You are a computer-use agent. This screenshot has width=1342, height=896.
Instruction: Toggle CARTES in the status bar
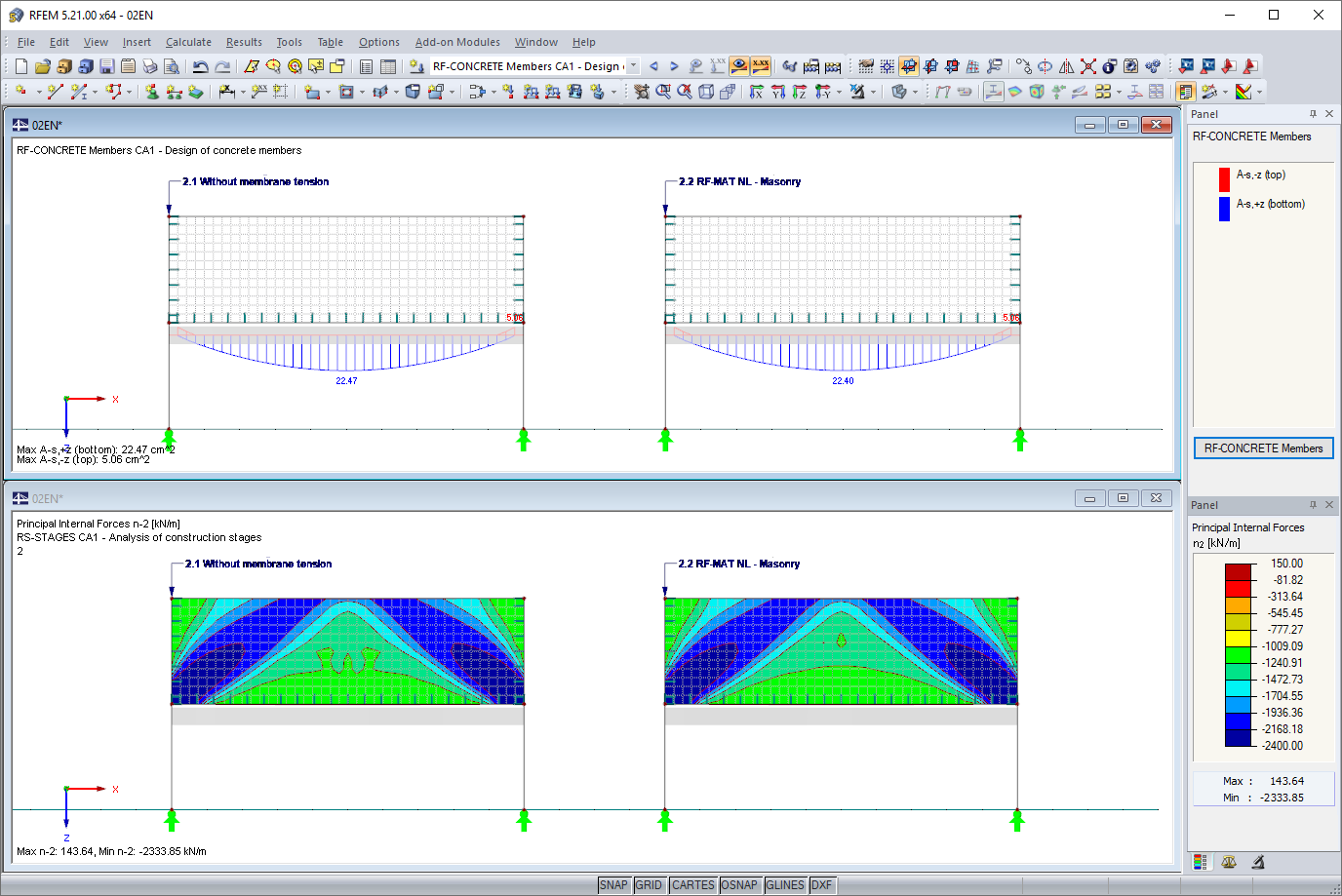692,885
